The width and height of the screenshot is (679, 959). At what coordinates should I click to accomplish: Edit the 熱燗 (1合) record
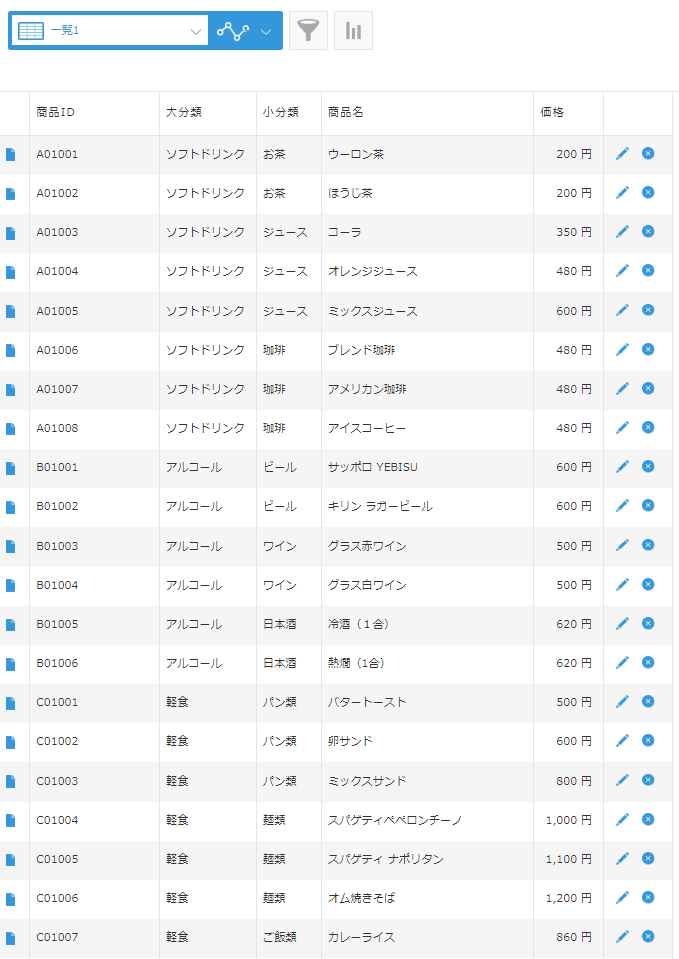622,662
